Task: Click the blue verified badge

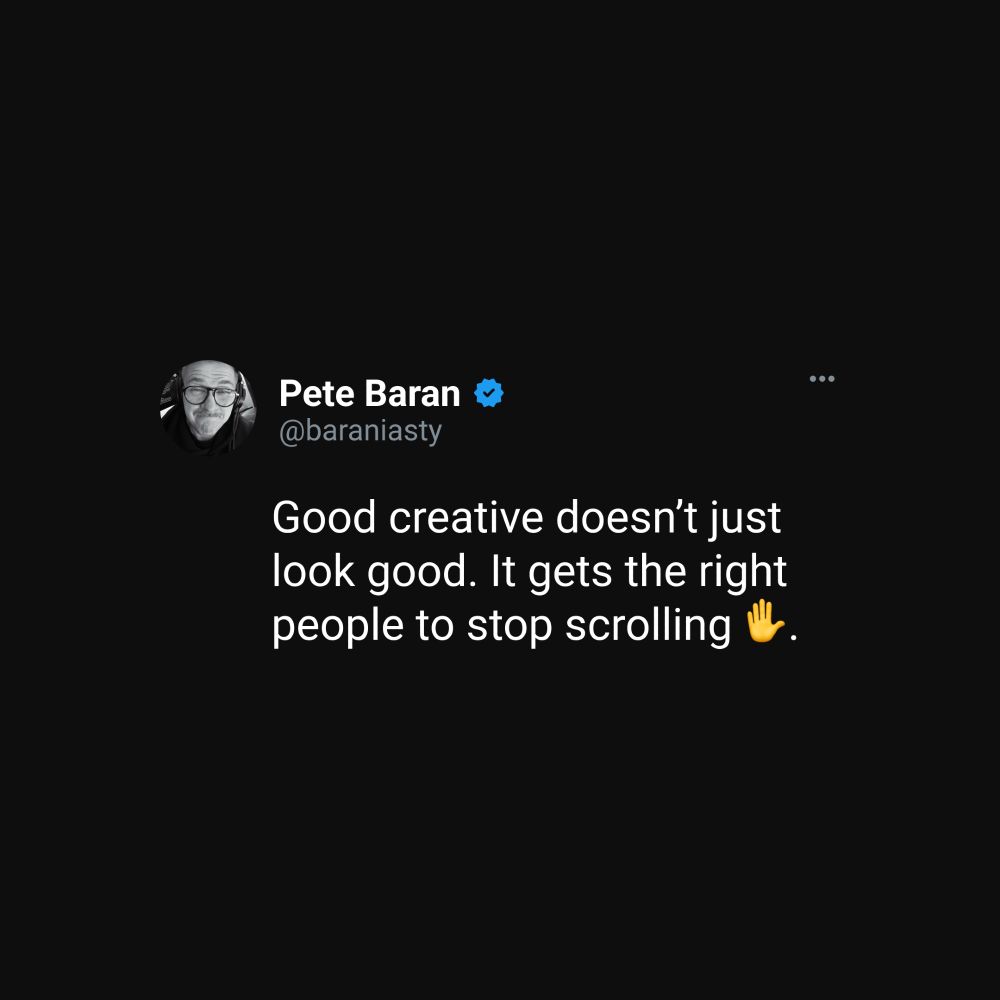Action: pos(489,393)
